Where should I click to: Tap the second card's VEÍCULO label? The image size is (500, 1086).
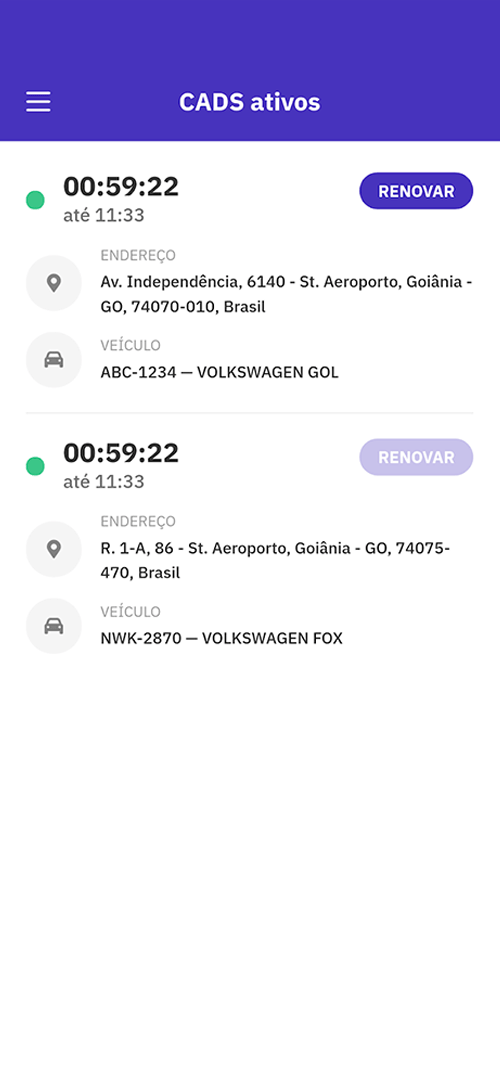pyautogui.click(x=130, y=612)
